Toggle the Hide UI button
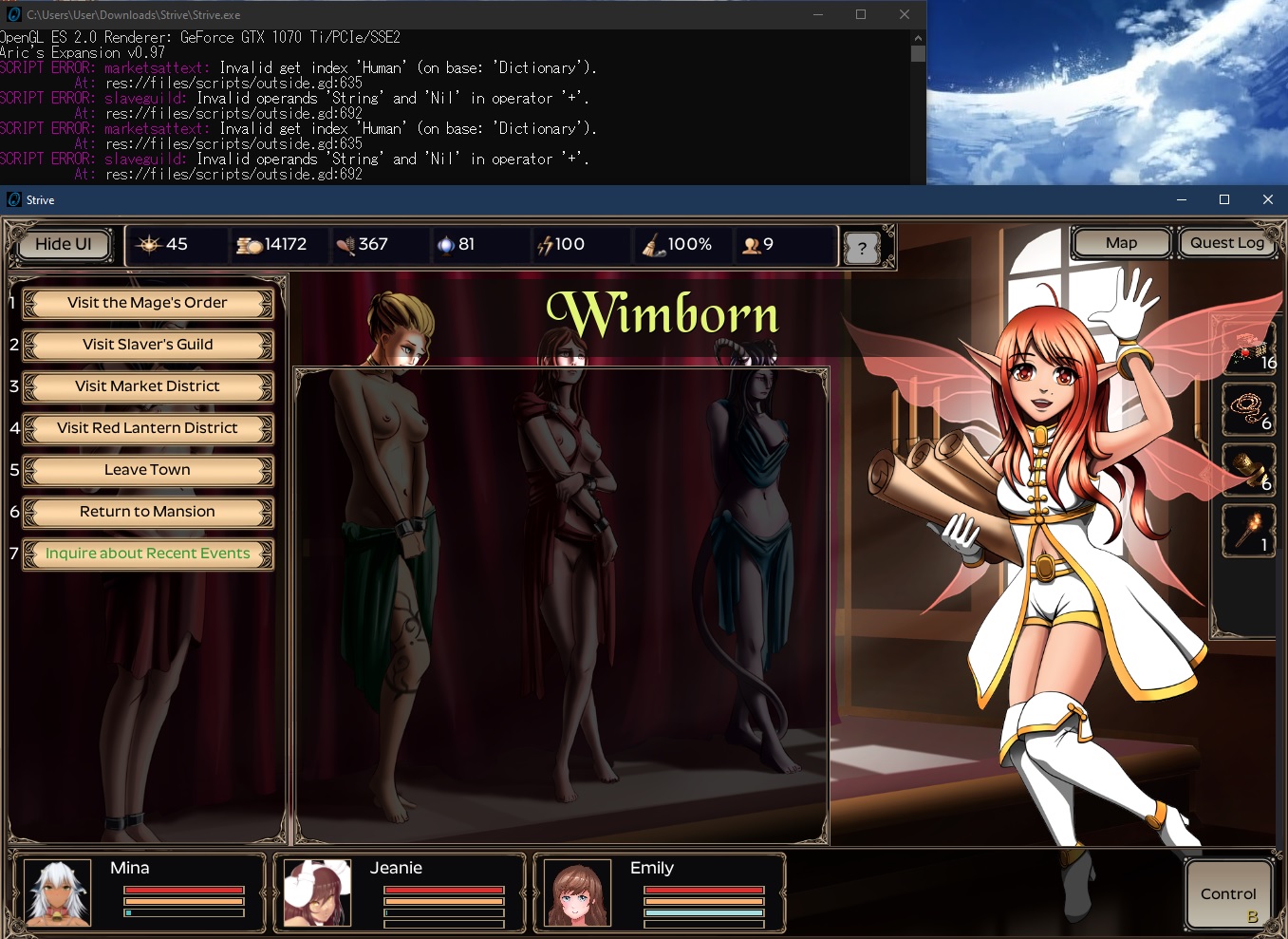Viewport: 1288px width, 939px height. click(64, 244)
